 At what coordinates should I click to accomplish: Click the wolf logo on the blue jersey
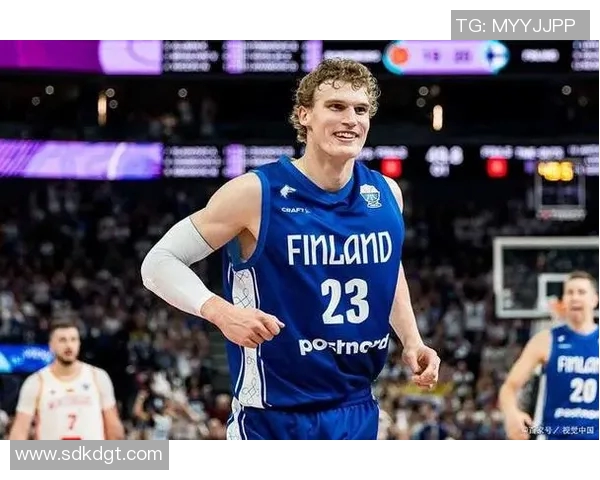[287, 191]
